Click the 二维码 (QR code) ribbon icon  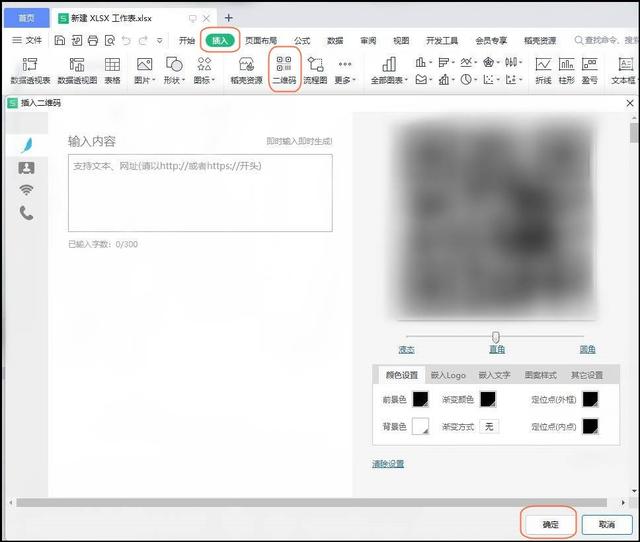(284, 70)
